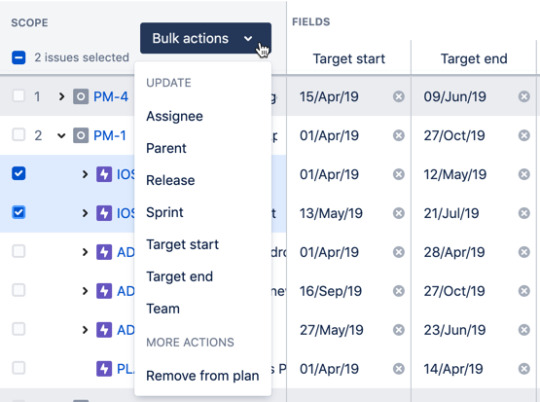Collapse the PM-1 row

pyautogui.click(x=61, y=136)
